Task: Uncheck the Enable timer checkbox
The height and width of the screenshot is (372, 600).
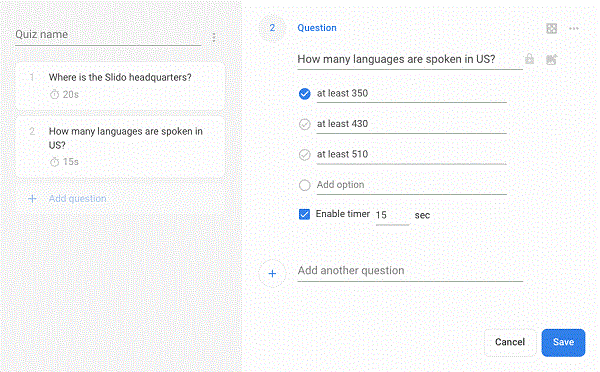Action: [x=304, y=214]
